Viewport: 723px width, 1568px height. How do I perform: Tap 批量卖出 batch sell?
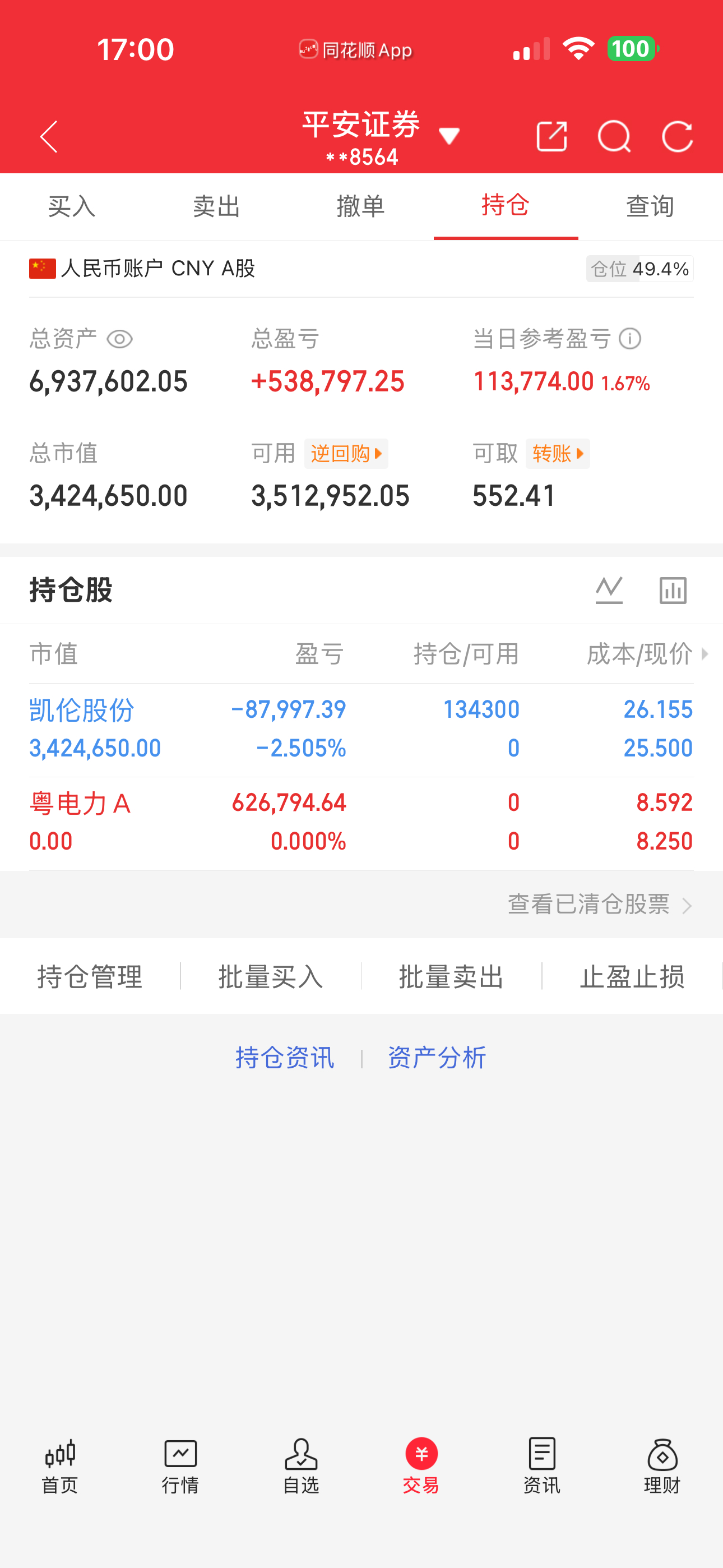(x=452, y=976)
